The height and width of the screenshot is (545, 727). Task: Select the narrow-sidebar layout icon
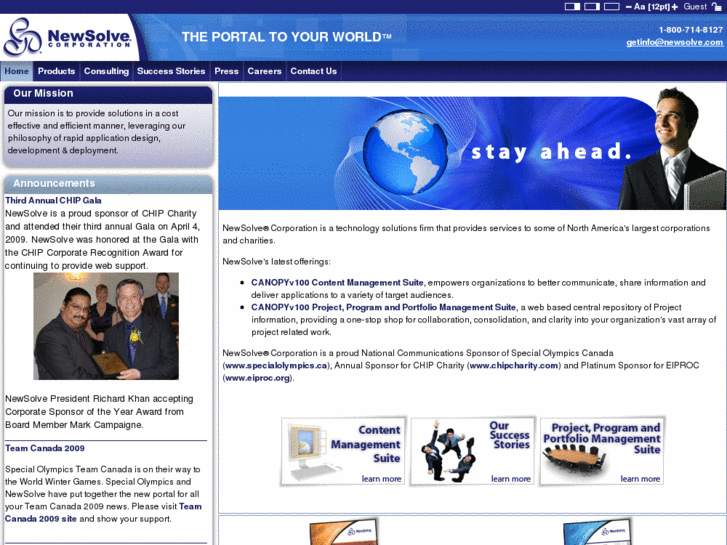coord(592,6)
